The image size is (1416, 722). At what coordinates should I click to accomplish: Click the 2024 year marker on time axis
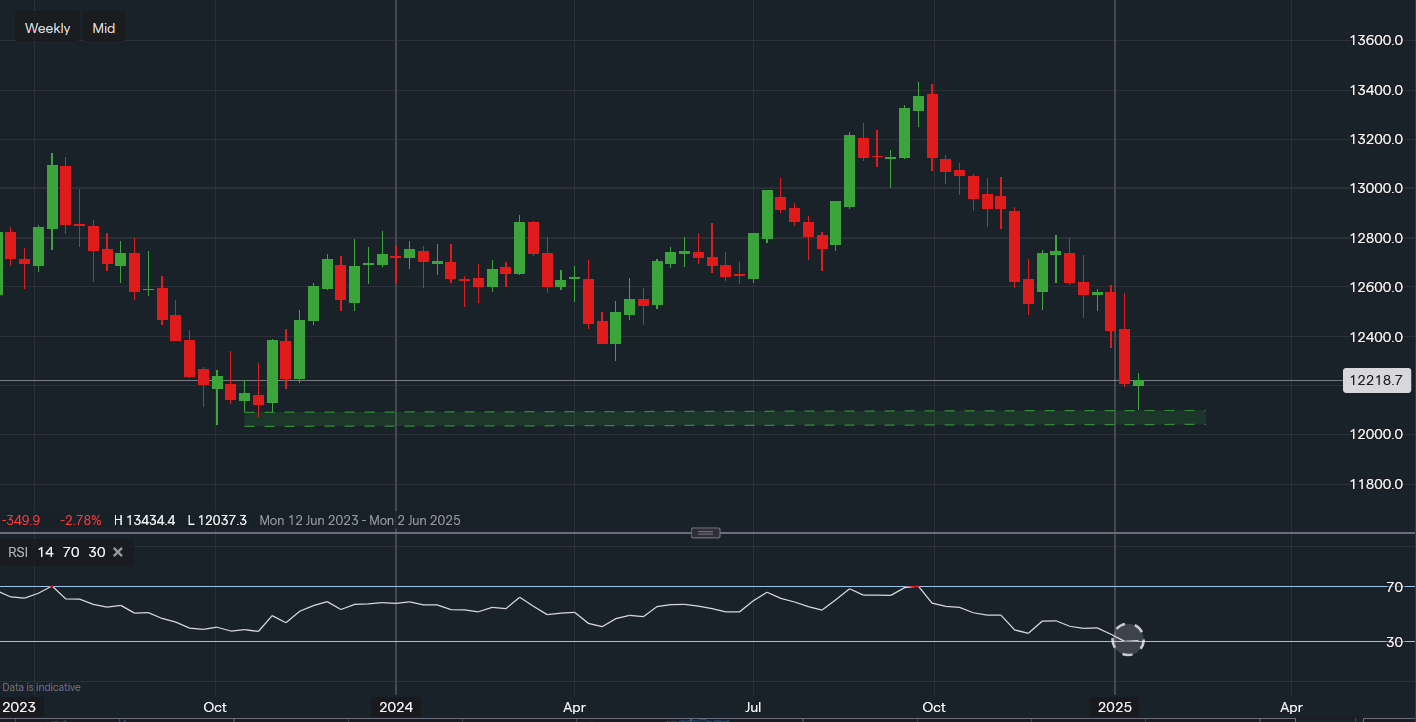click(396, 707)
